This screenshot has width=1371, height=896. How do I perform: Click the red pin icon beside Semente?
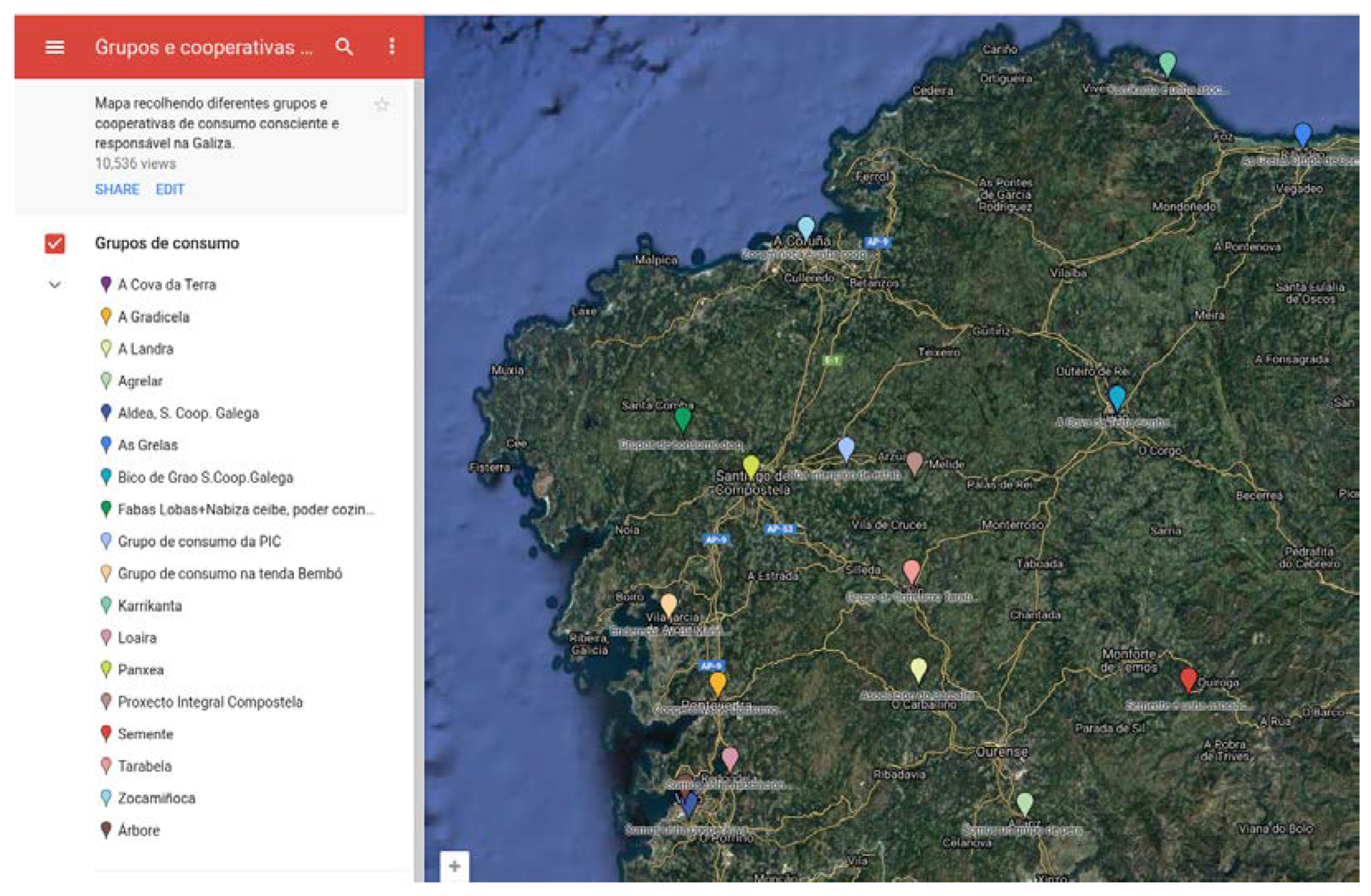click(x=106, y=733)
